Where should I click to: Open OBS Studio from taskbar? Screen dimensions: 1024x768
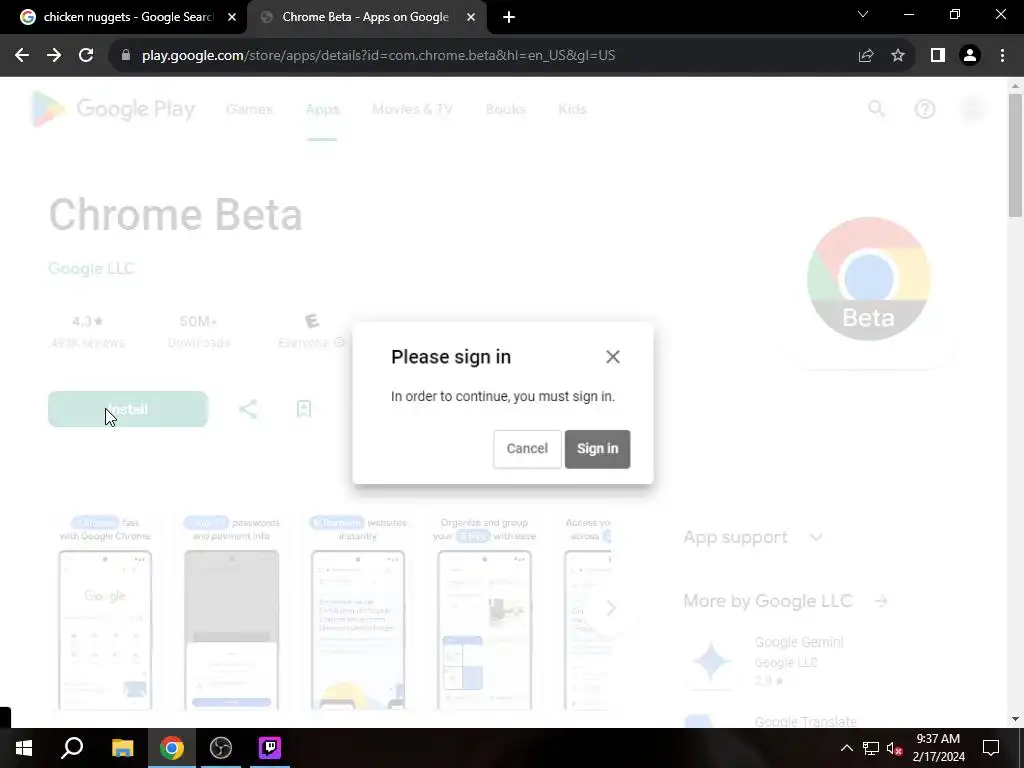tap(221, 748)
